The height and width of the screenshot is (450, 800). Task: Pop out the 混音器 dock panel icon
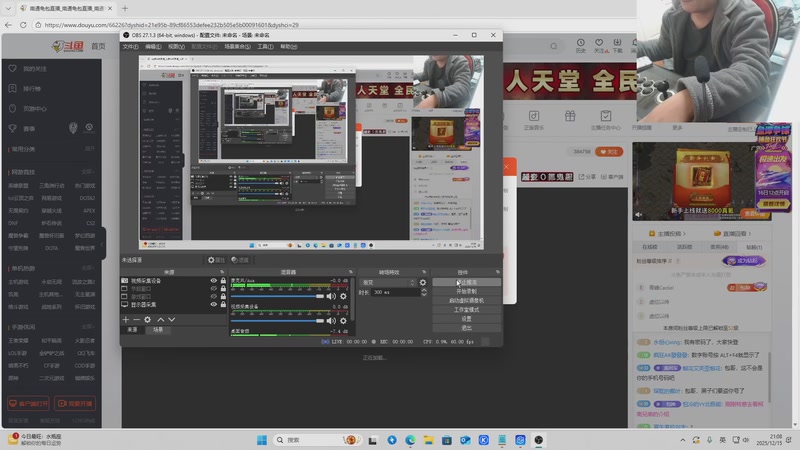tap(351, 272)
